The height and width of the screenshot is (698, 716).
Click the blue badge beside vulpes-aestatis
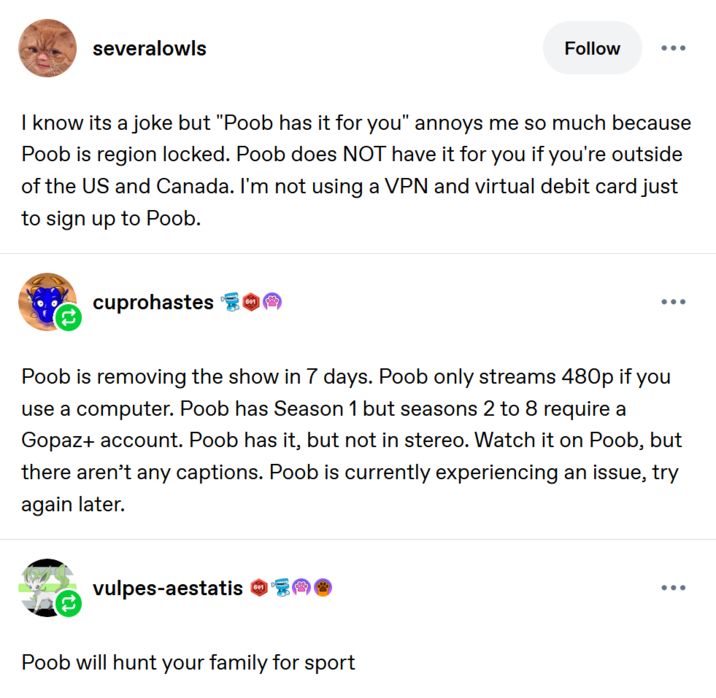[281, 588]
